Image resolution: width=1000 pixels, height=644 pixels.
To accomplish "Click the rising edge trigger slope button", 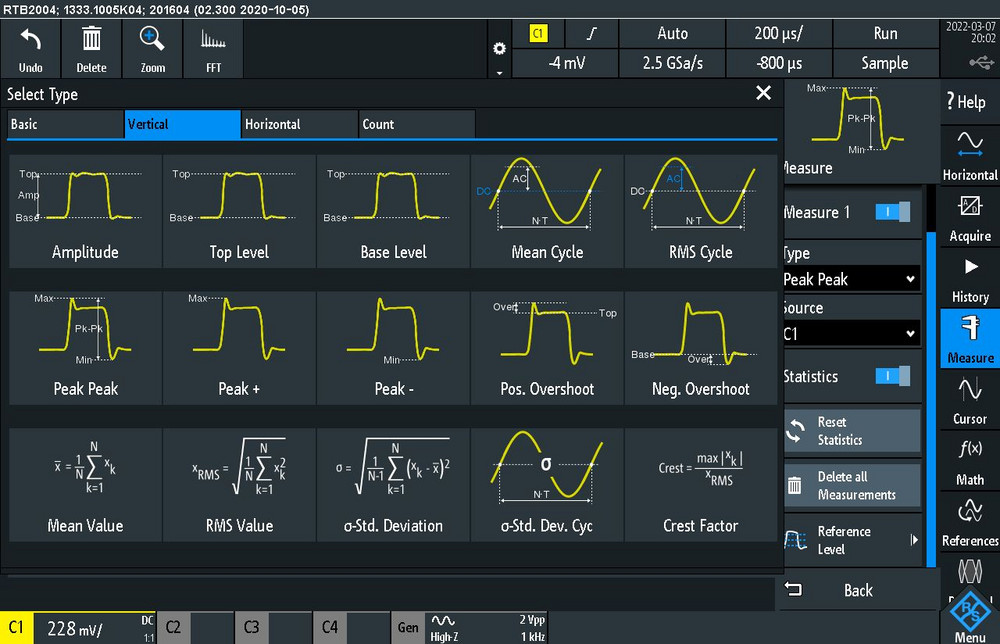I will tap(592, 34).
